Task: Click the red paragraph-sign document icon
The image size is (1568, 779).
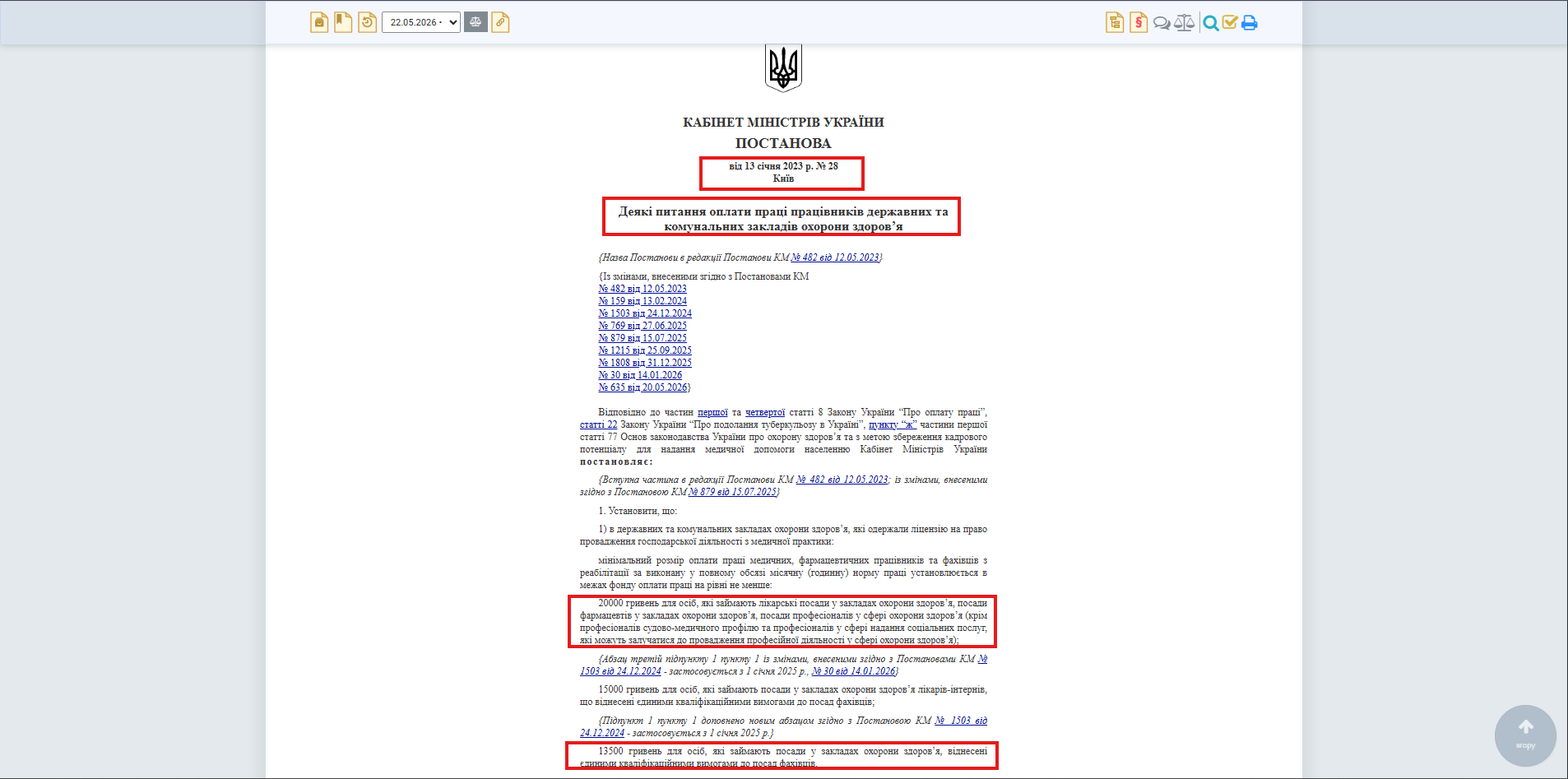Action: point(1139,22)
